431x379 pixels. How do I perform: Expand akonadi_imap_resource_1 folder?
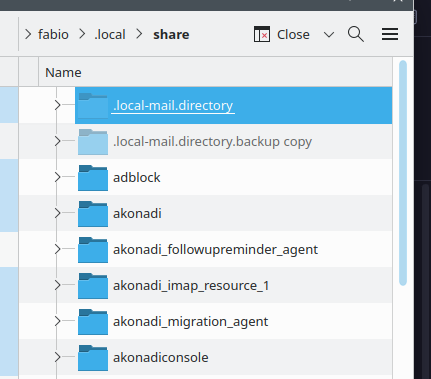[57, 285]
